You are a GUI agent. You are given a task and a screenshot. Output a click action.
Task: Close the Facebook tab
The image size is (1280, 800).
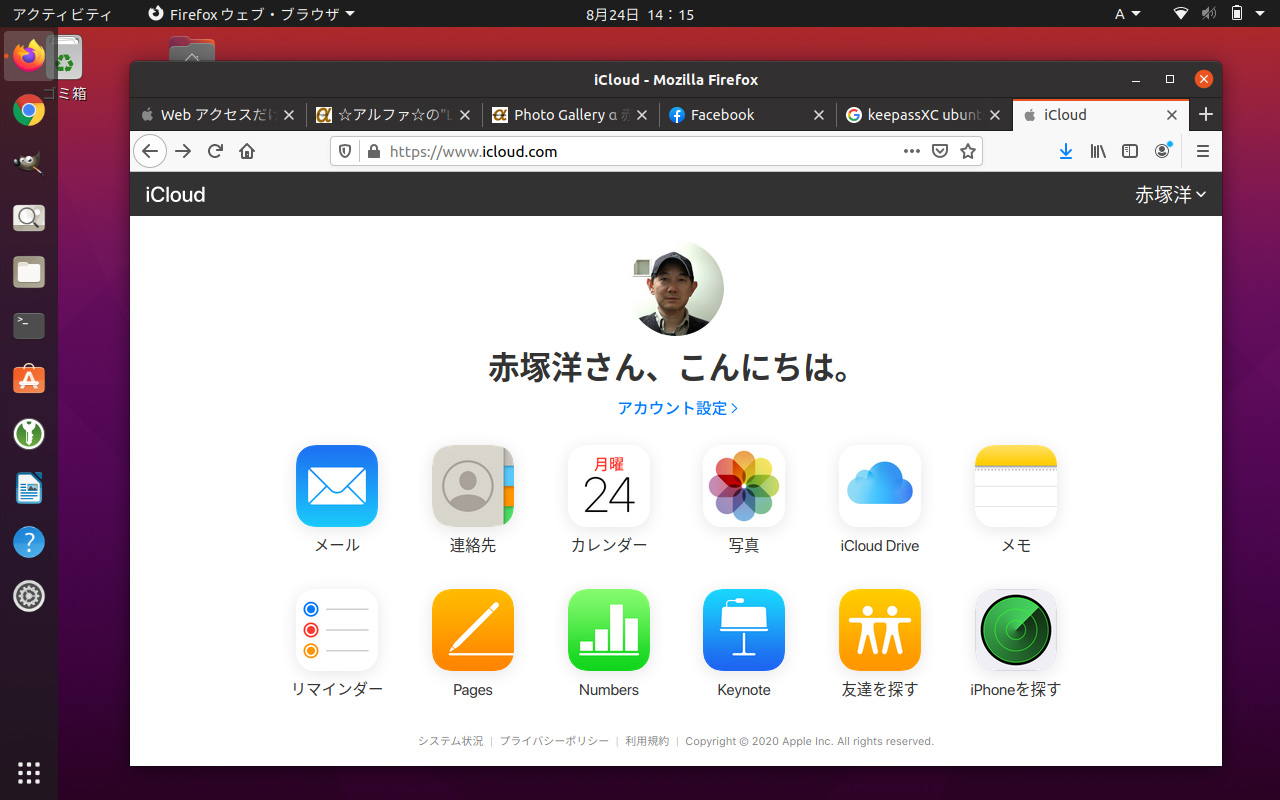tap(819, 115)
